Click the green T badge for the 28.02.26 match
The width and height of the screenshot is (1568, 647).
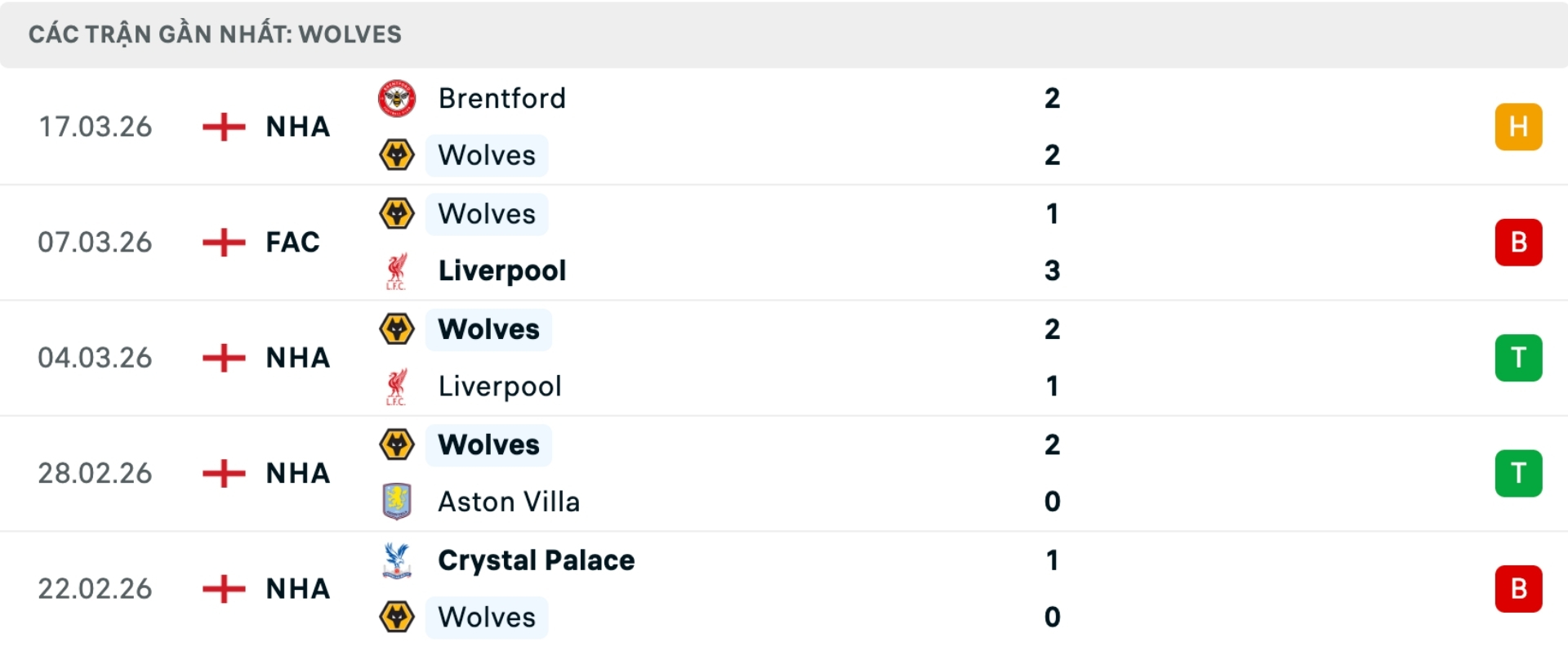[1518, 473]
